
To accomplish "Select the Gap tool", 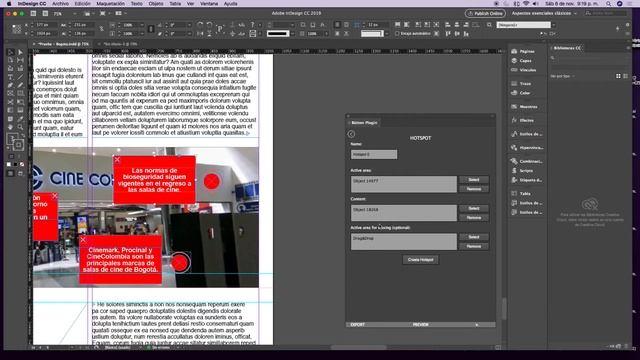I will point(20,60).
